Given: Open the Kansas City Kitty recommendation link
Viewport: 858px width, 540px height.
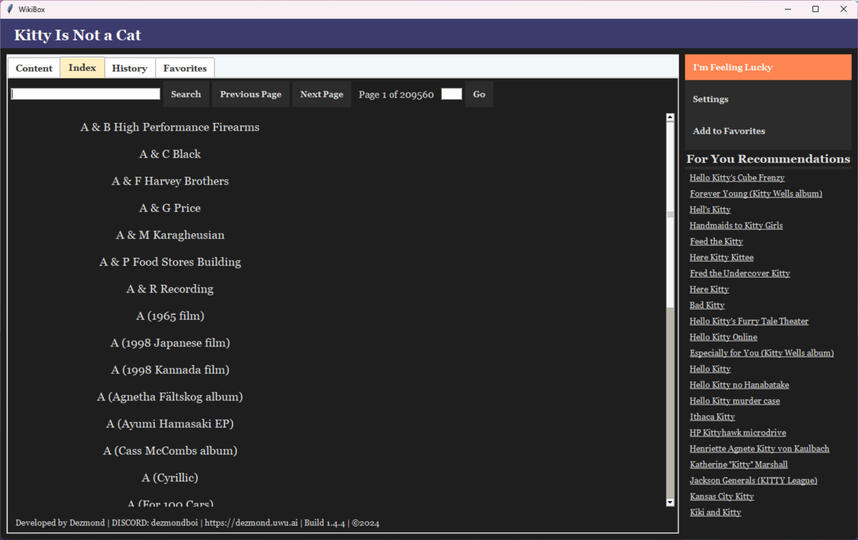Looking at the screenshot, I should 721,496.
